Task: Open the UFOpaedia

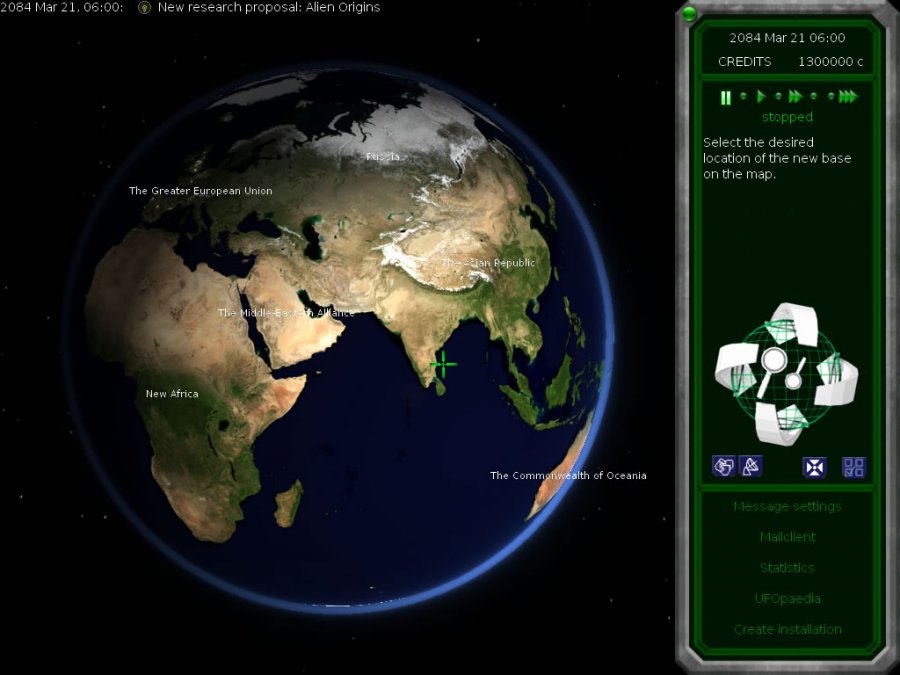Action: 787,599
